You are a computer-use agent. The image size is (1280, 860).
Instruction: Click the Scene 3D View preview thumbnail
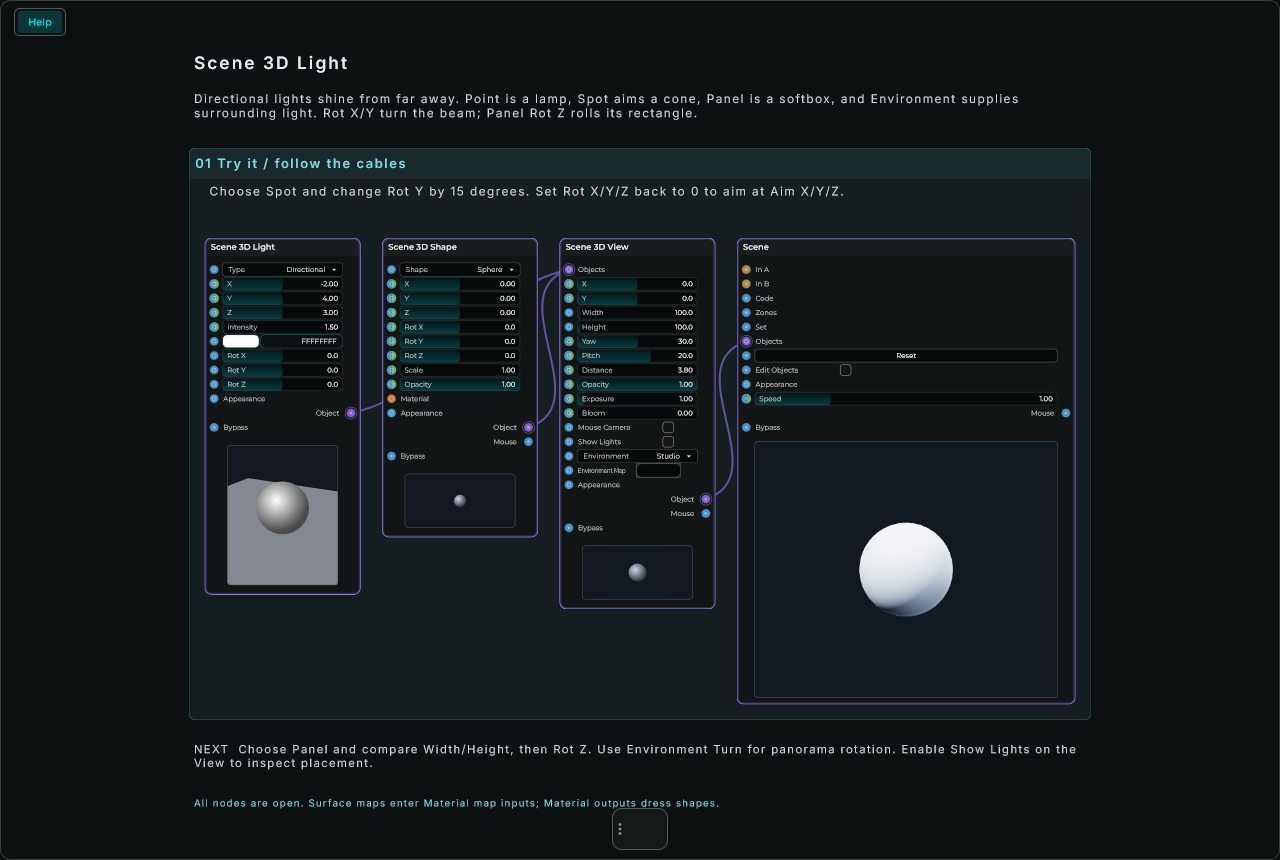click(x=637, y=572)
